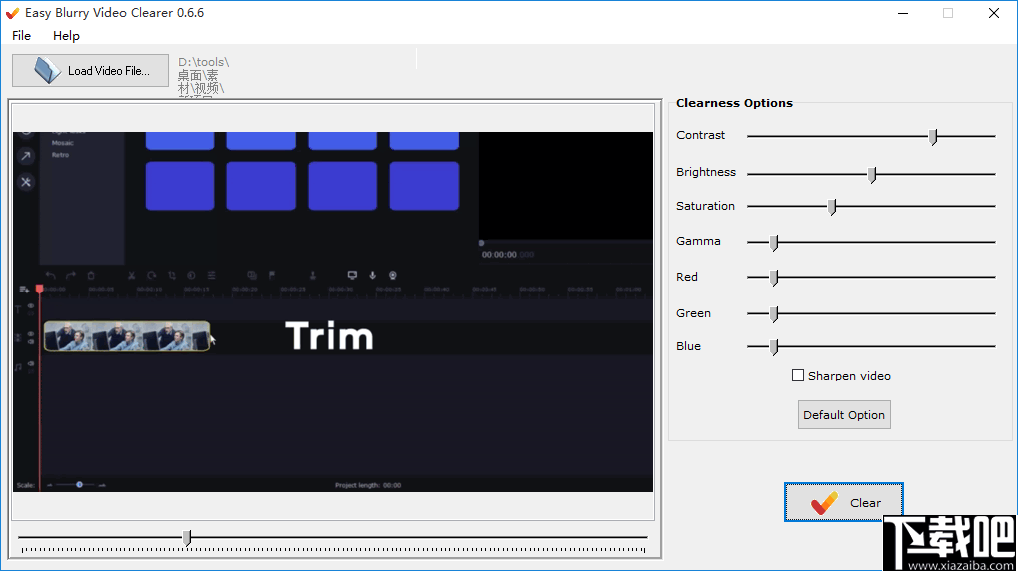Viewport: 1018px width, 571px height.
Task: Click the Load Video File button
Action: 90,71
